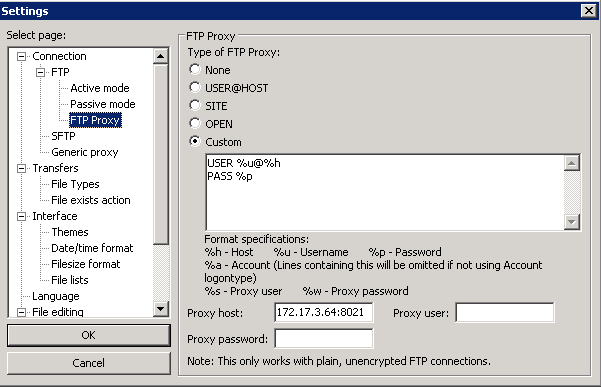The image size is (601, 387).
Task: Collapse the Transfers tree node
Action: tap(21, 168)
